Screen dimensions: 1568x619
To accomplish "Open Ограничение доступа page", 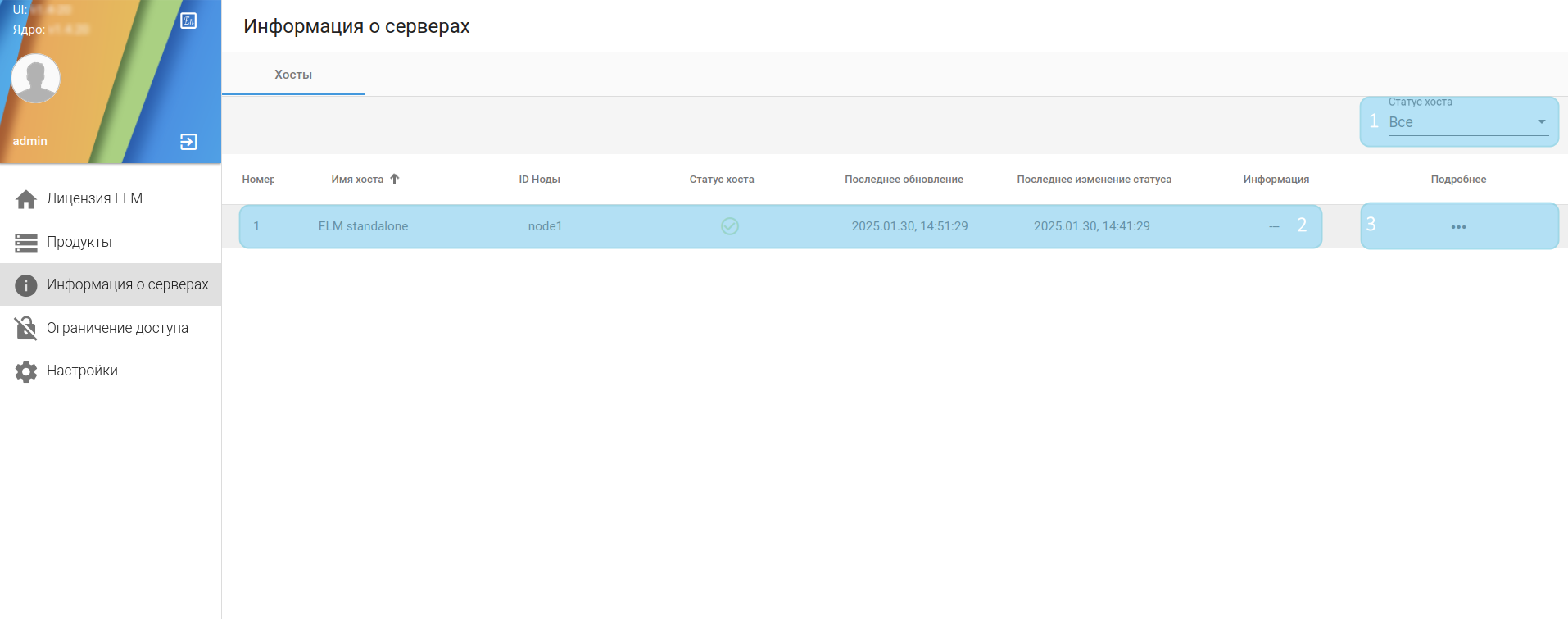I will [111, 328].
